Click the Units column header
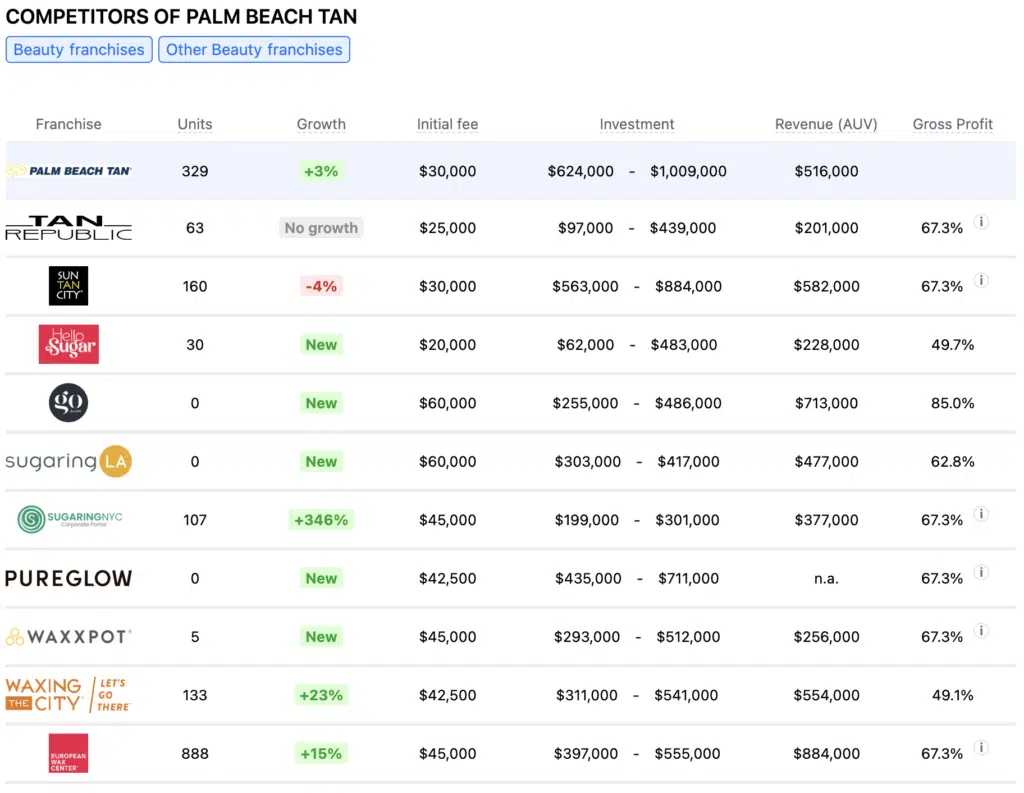Image resolution: width=1024 pixels, height=793 pixels. click(x=195, y=124)
